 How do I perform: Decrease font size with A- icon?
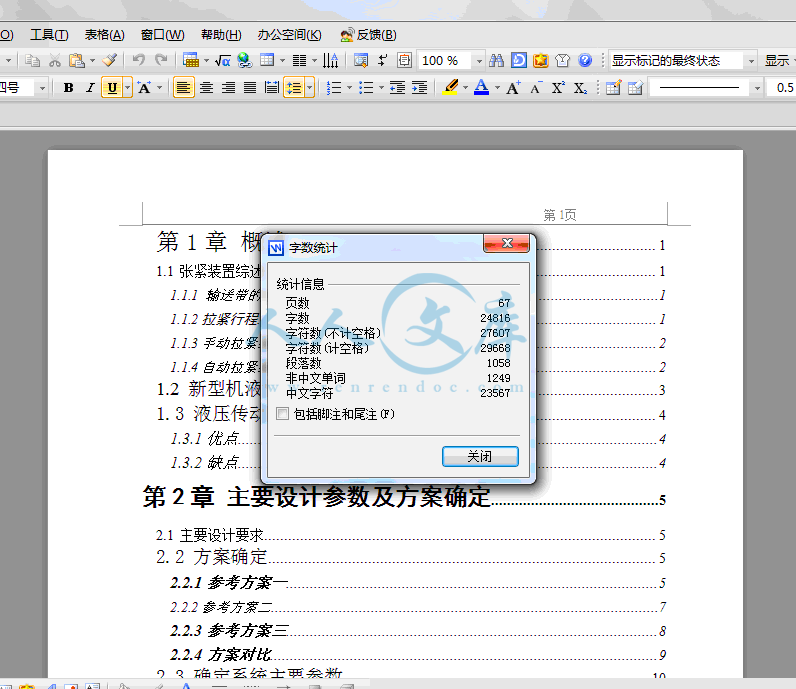(536, 88)
